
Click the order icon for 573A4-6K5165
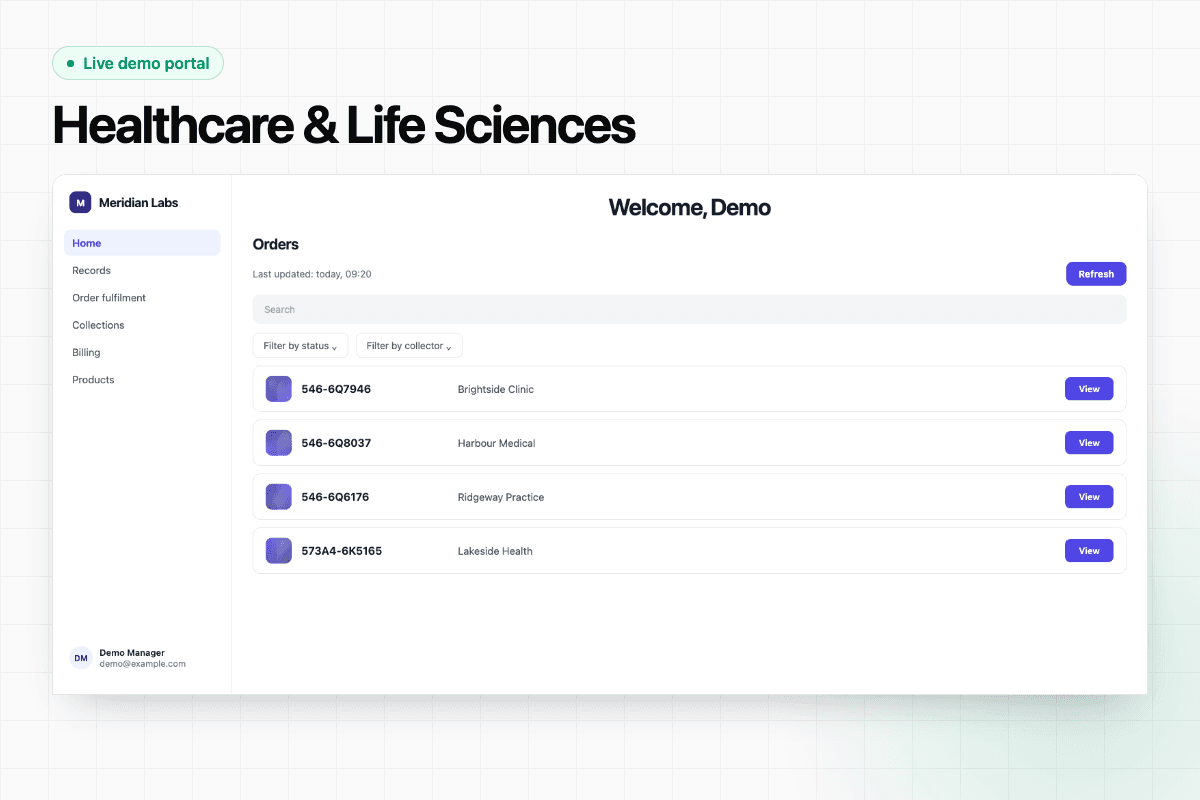coord(279,551)
